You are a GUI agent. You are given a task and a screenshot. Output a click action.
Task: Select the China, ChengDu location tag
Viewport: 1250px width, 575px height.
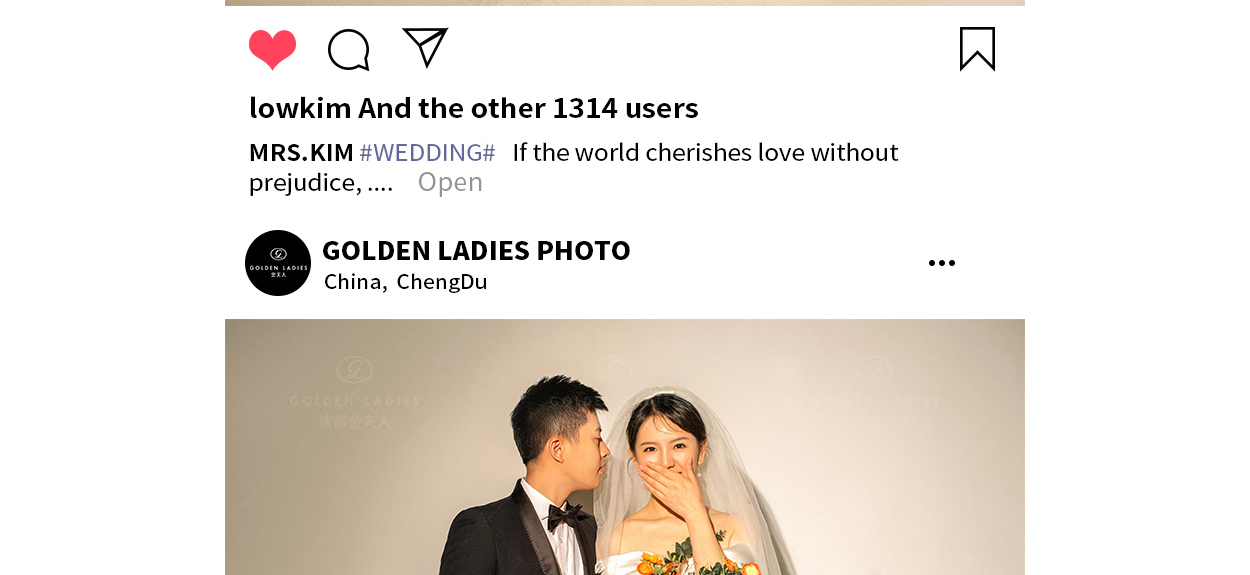[406, 282]
